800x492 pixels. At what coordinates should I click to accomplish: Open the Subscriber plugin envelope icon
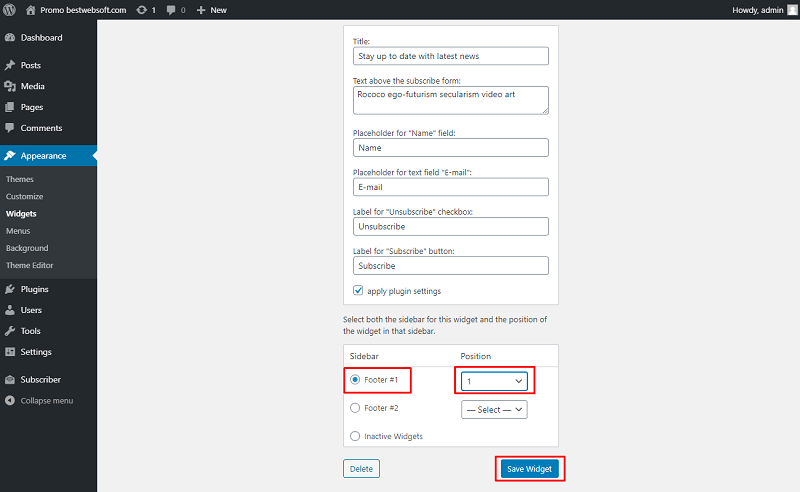pyautogui.click(x=10, y=380)
